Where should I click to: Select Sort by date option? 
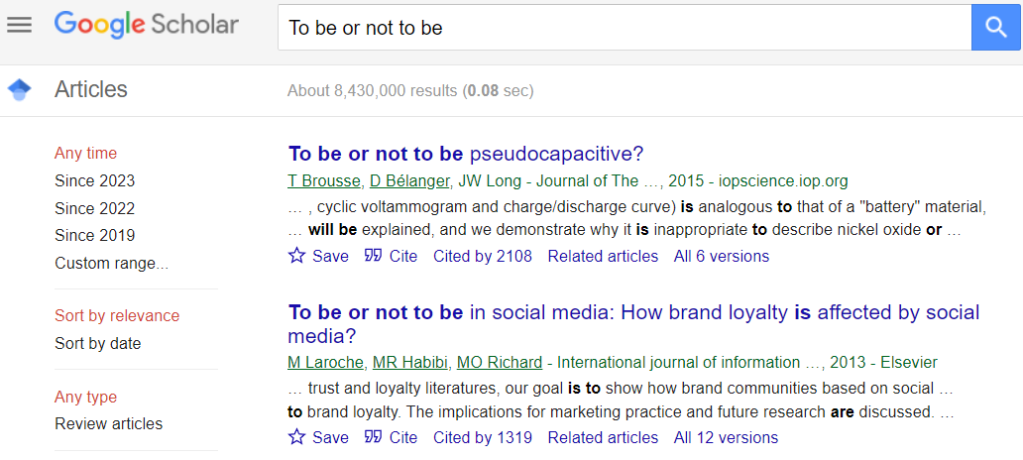coord(98,344)
